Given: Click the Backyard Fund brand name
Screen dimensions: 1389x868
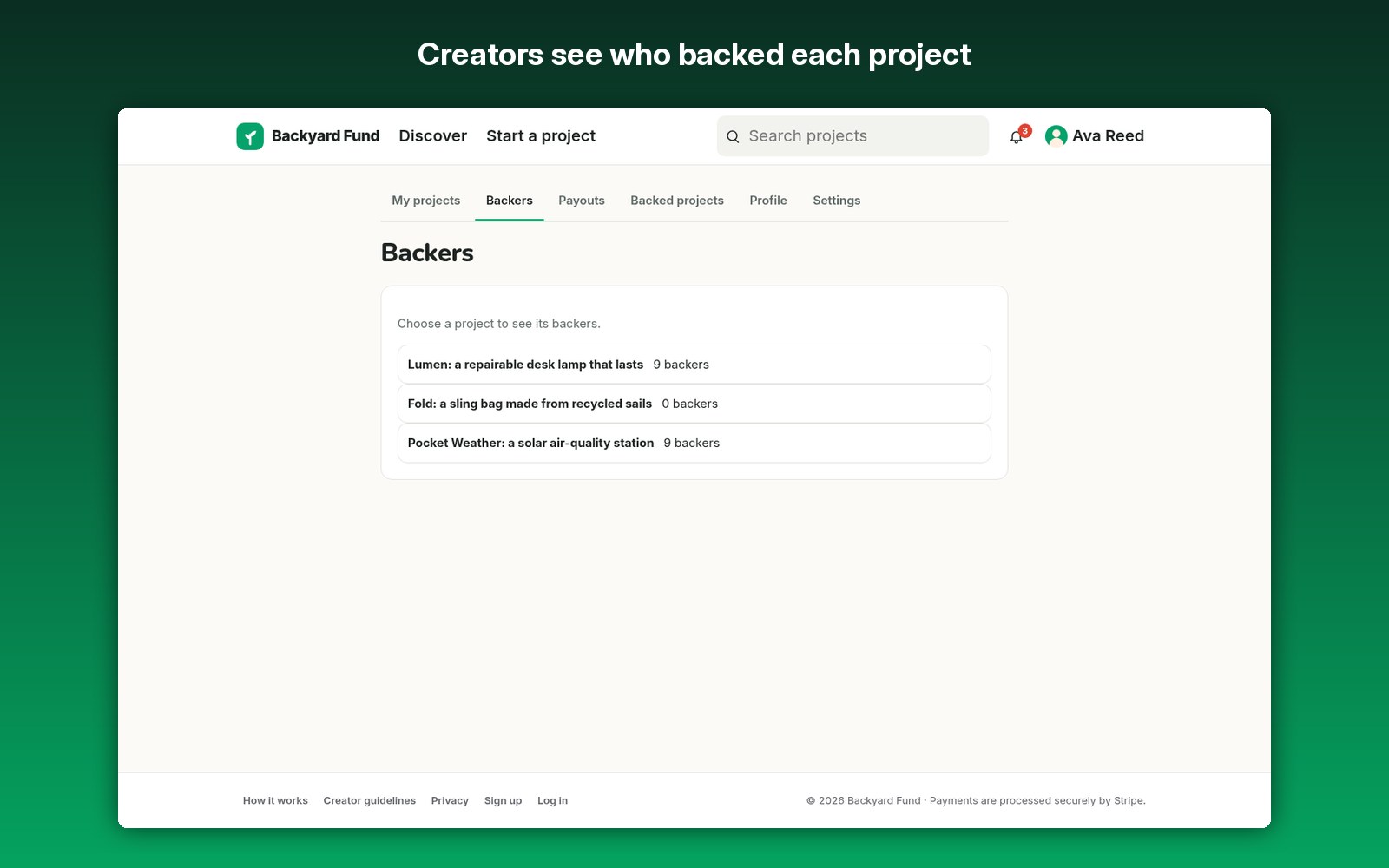Looking at the screenshot, I should (x=326, y=136).
